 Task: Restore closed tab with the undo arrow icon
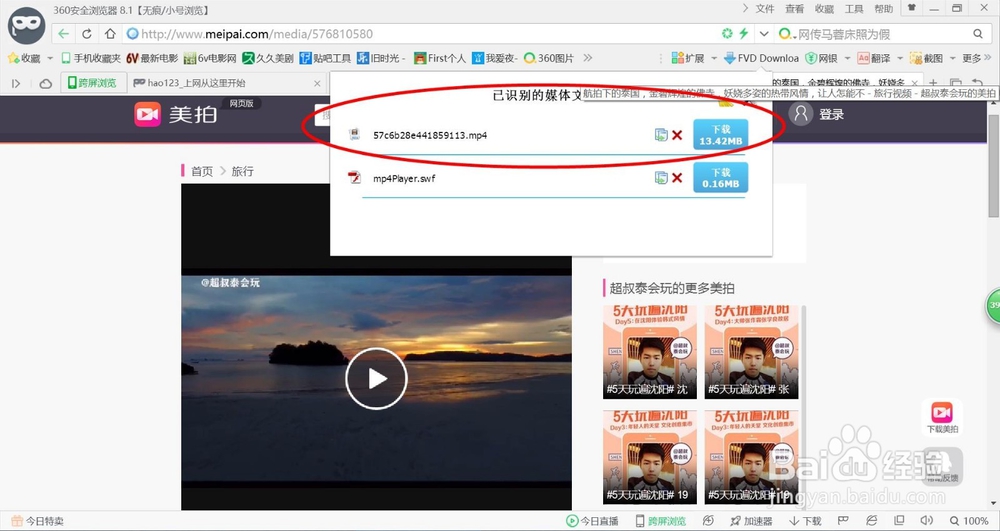coord(978,83)
